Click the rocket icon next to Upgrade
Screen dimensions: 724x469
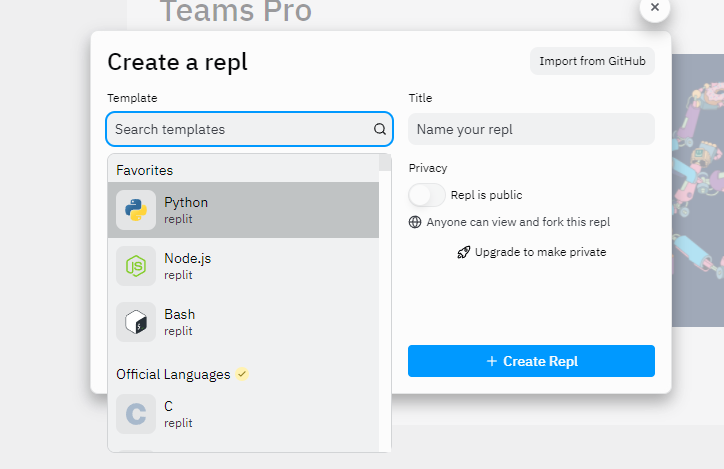(x=464, y=252)
